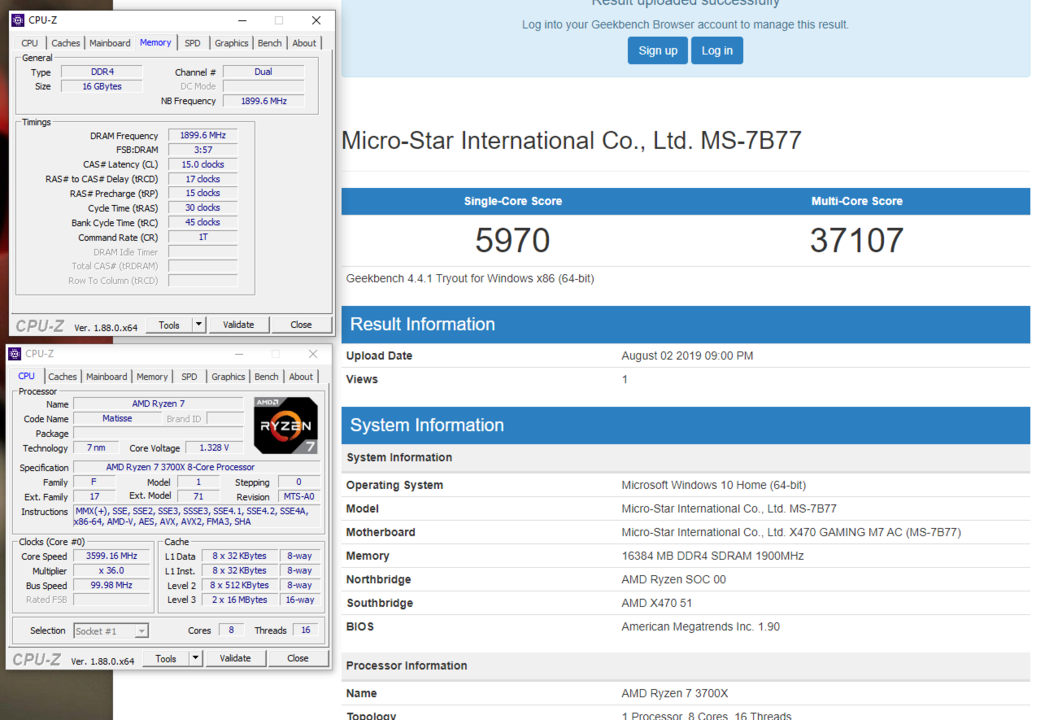Click the Multiplier value x 36.0
This screenshot has width=1058, height=720.
(x=111, y=571)
